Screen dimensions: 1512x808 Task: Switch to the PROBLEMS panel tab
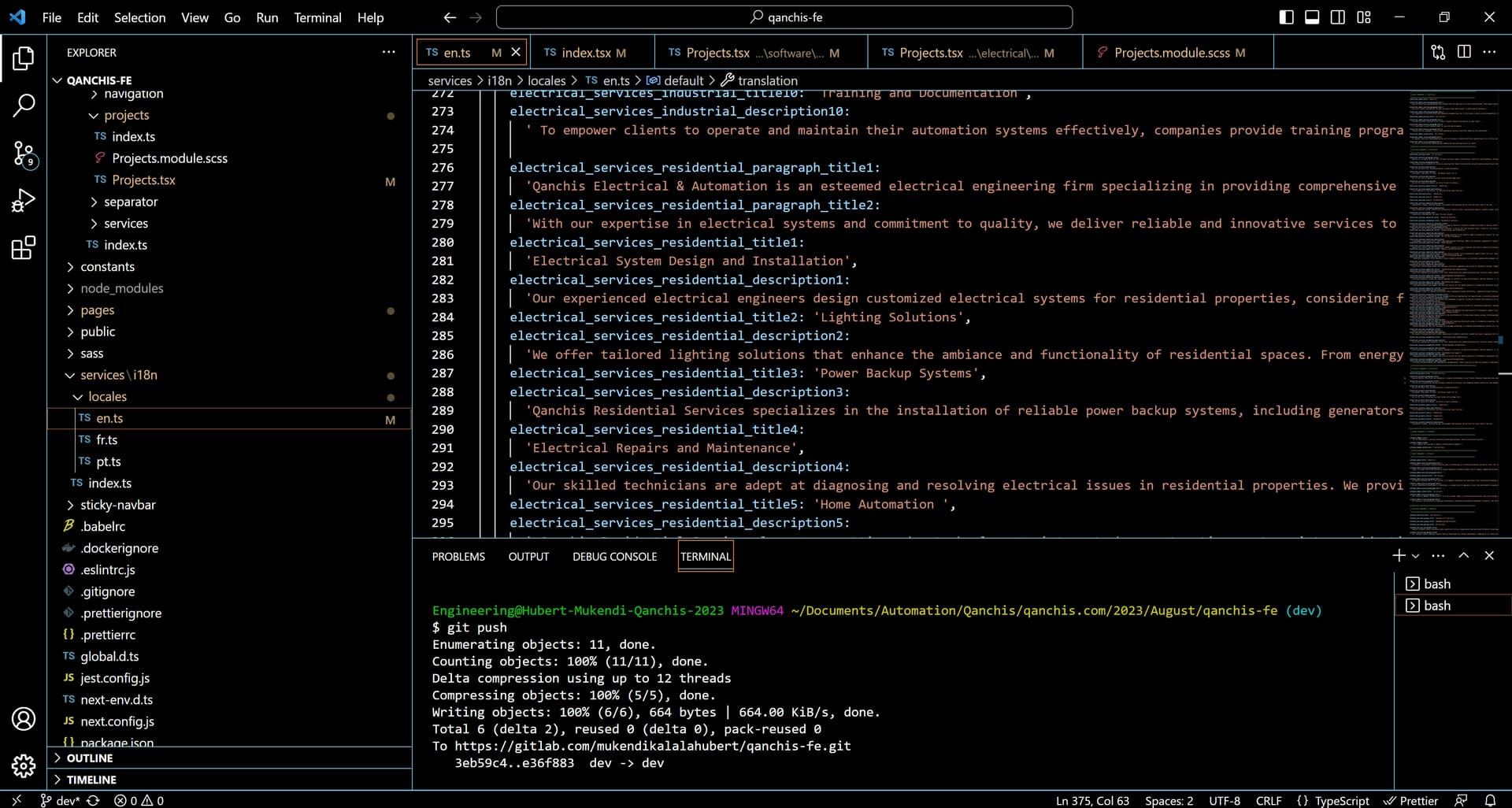click(x=458, y=556)
